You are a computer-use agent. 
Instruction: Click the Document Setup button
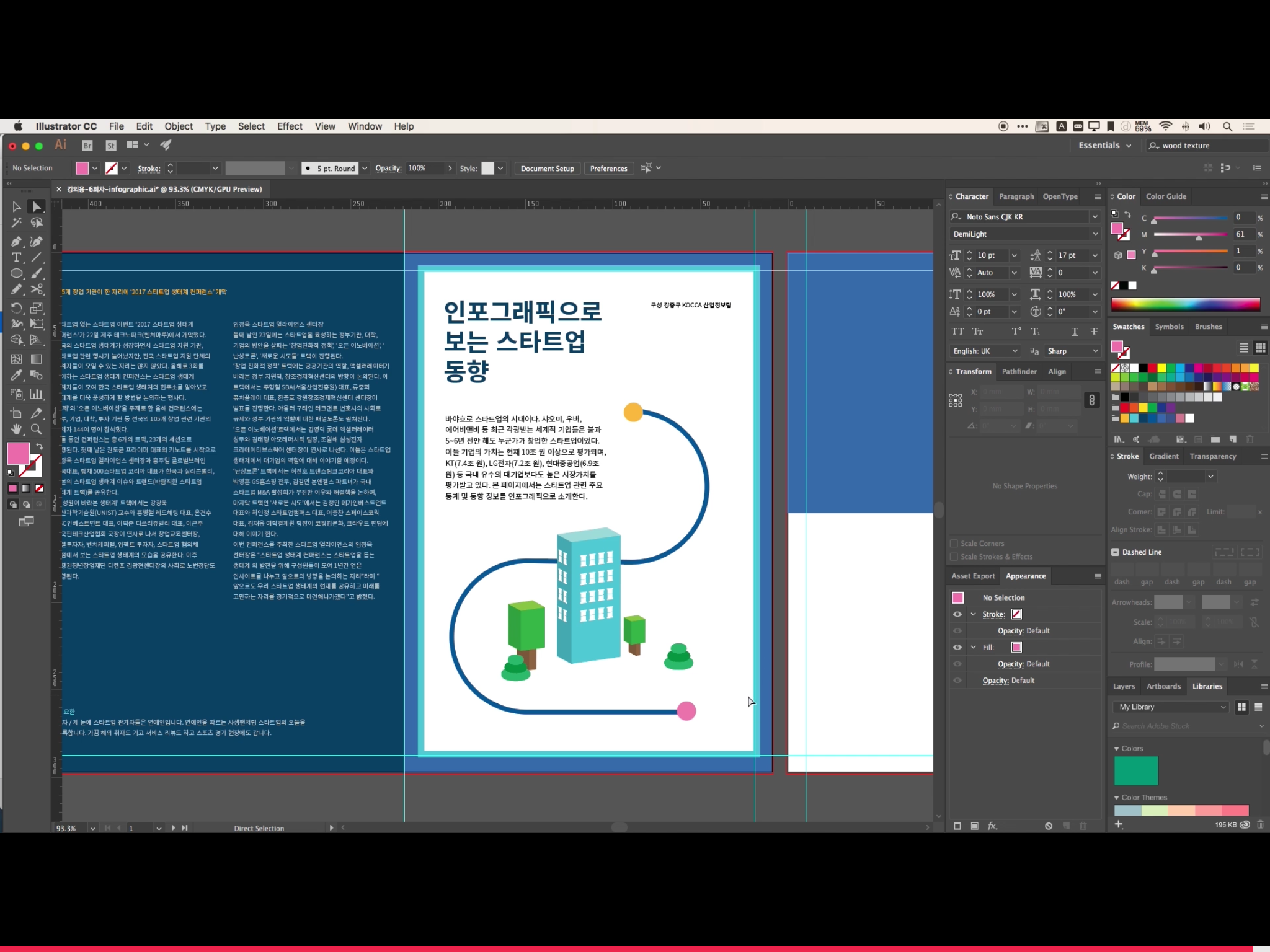click(547, 169)
